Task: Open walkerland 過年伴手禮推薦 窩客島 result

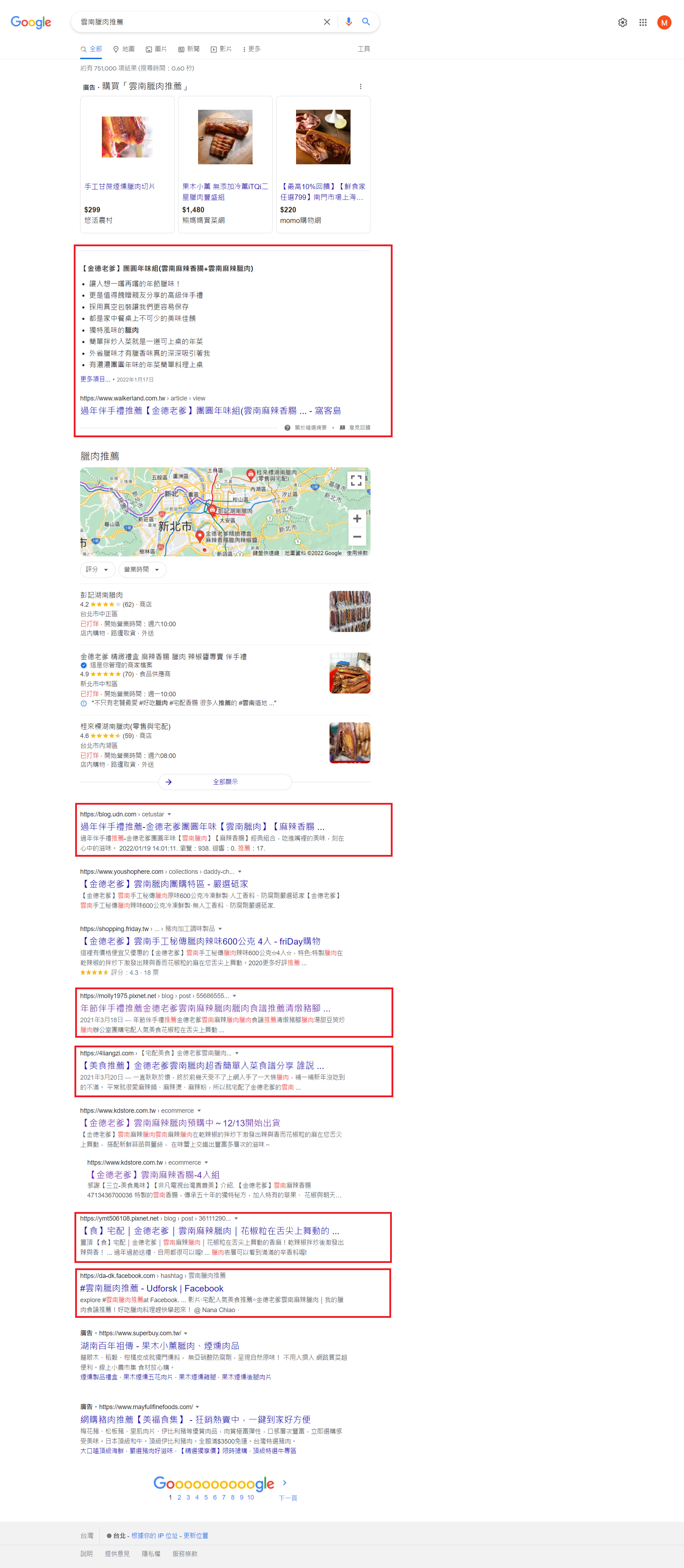Action: 211,410
